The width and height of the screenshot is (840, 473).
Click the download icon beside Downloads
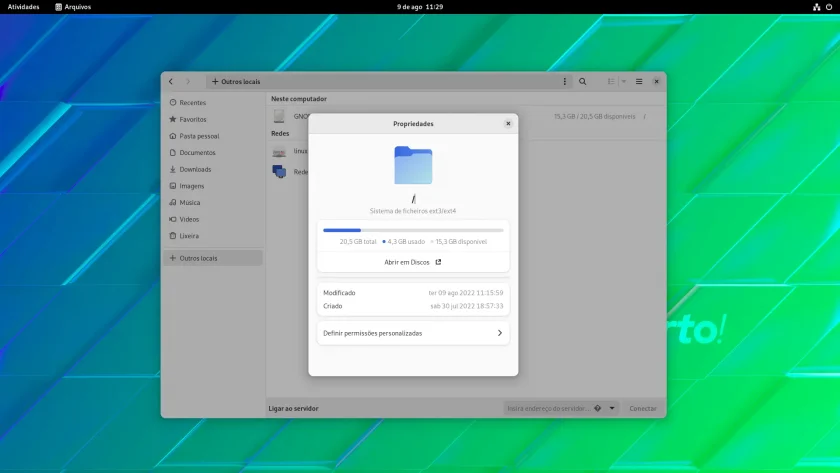(x=172, y=169)
